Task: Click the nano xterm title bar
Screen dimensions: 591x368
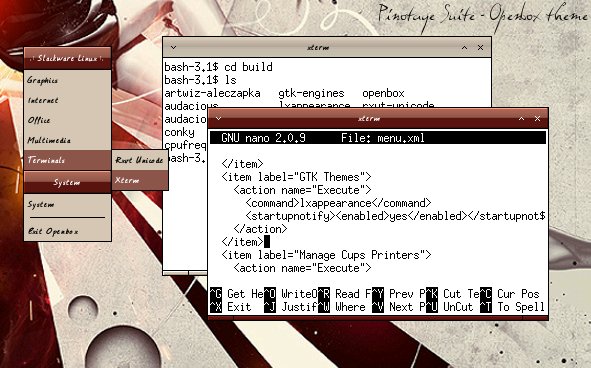Action: [x=378, y=118]
